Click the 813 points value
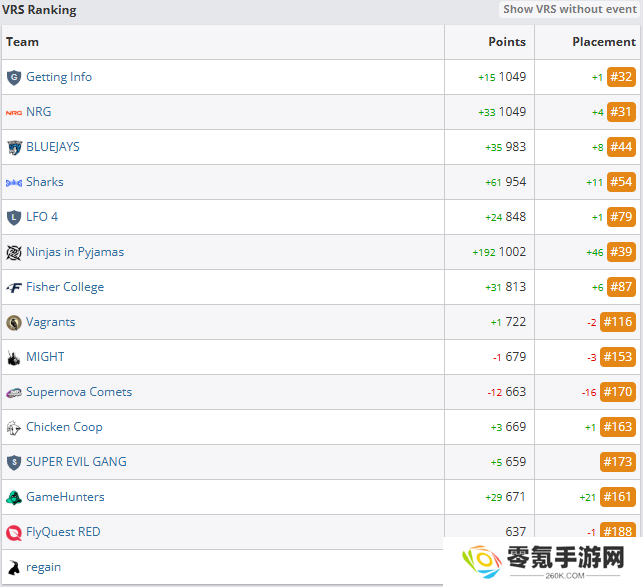 tap(516, 287)
